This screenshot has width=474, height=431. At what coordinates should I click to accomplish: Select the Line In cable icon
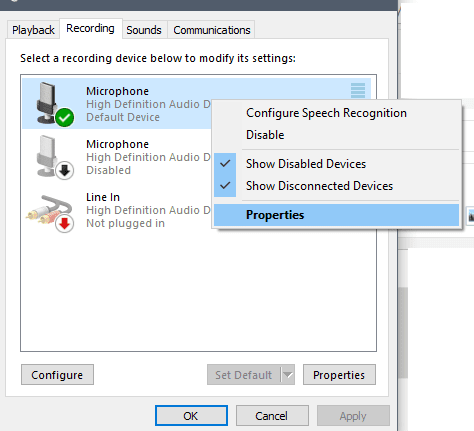point(50,212)
